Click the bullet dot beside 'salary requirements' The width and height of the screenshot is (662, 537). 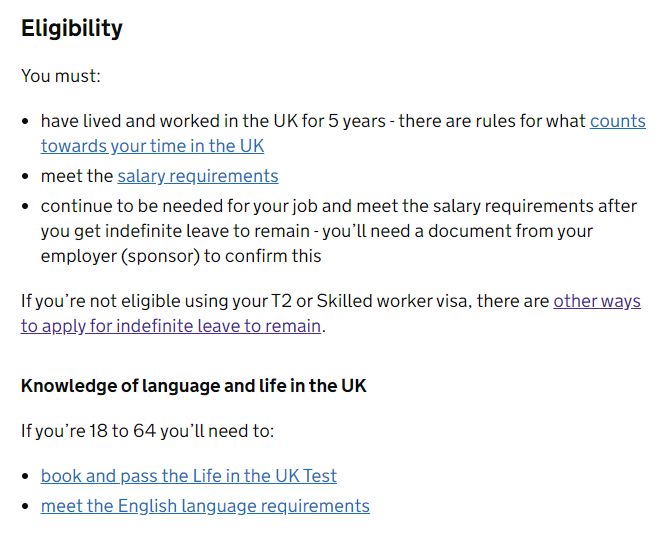coord(25,176)
